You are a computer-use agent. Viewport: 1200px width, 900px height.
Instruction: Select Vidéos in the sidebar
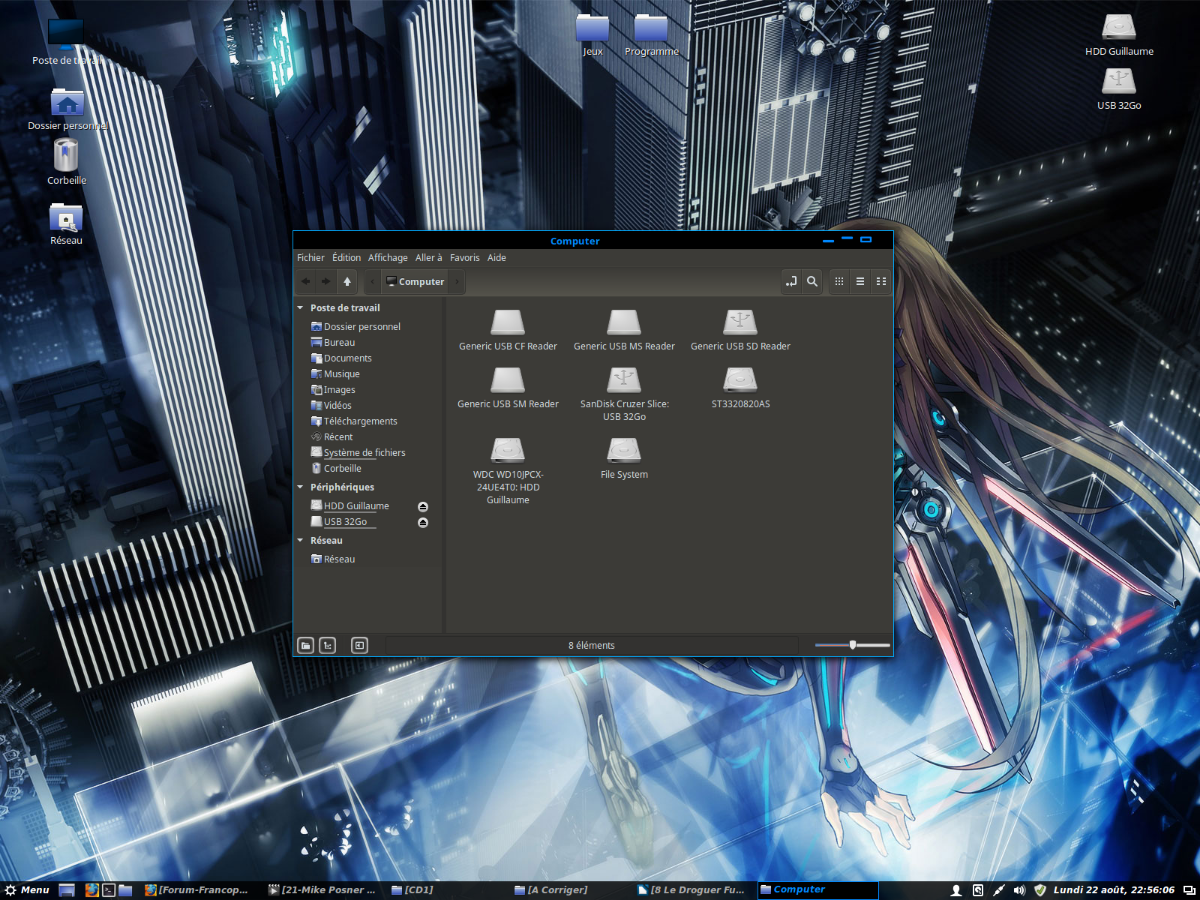coord(331,405)
